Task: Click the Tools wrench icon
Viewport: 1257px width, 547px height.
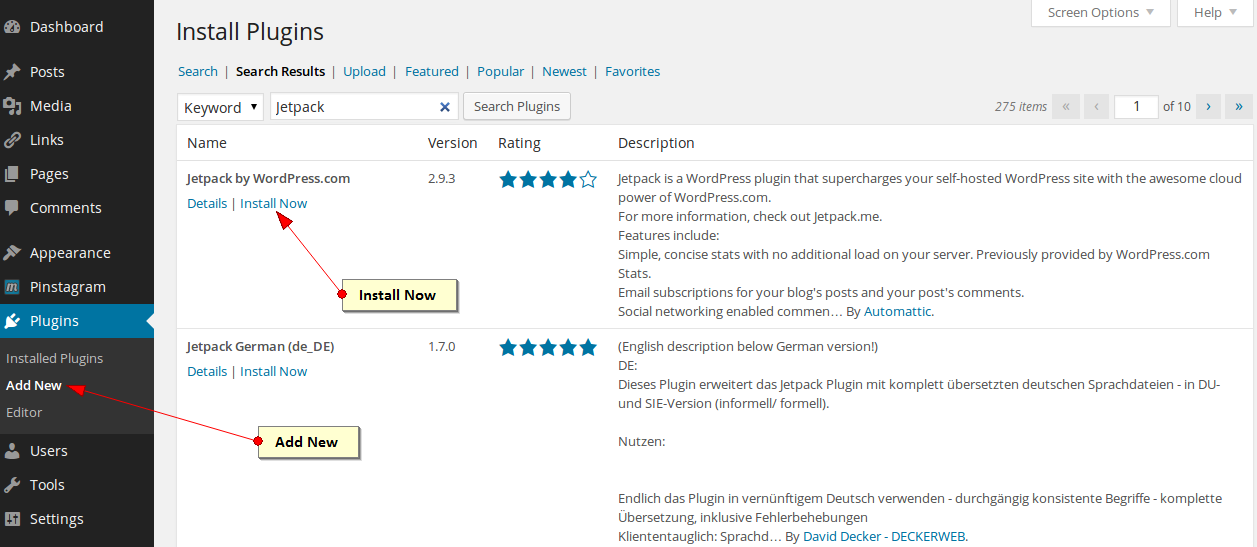Action: (12, 485)
